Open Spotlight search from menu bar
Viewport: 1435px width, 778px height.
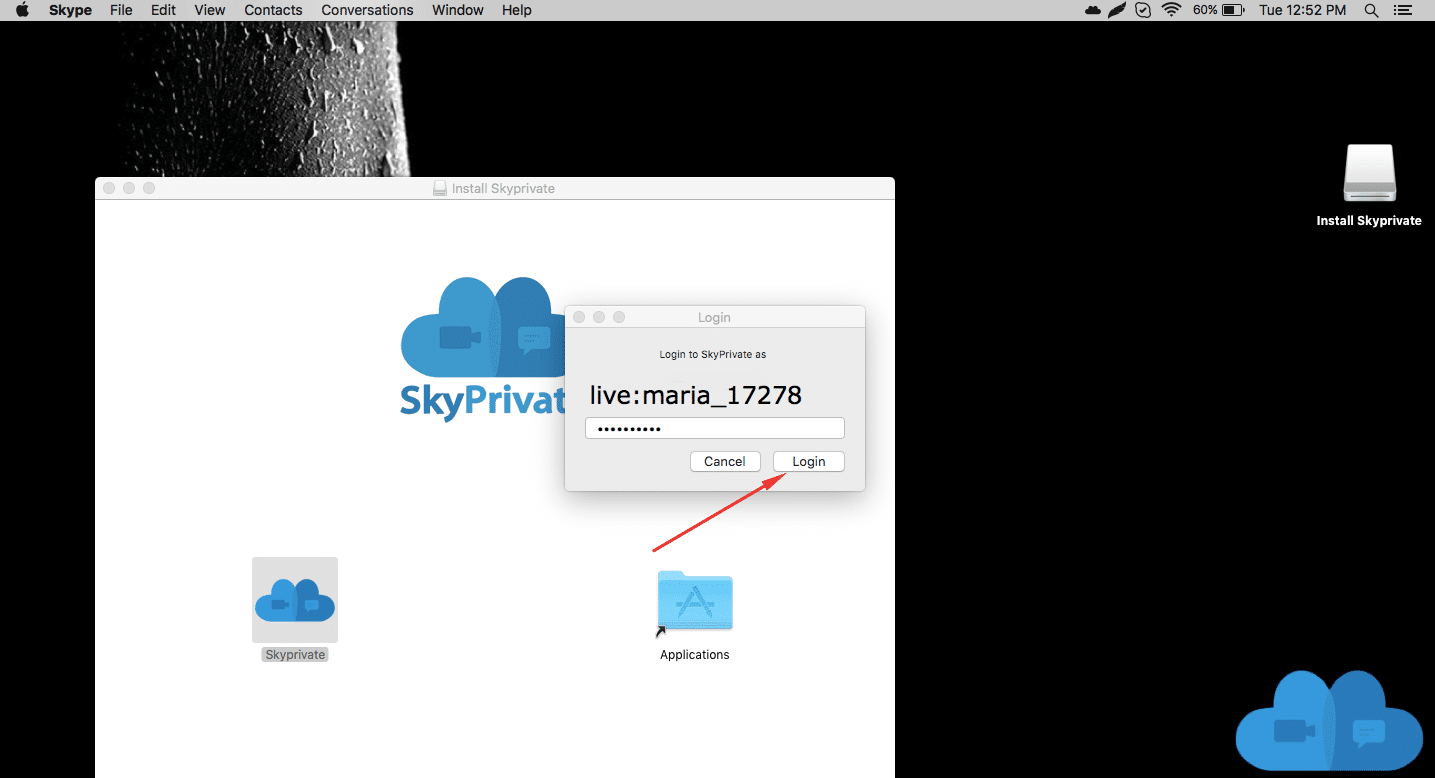[x=1371, y=10]
